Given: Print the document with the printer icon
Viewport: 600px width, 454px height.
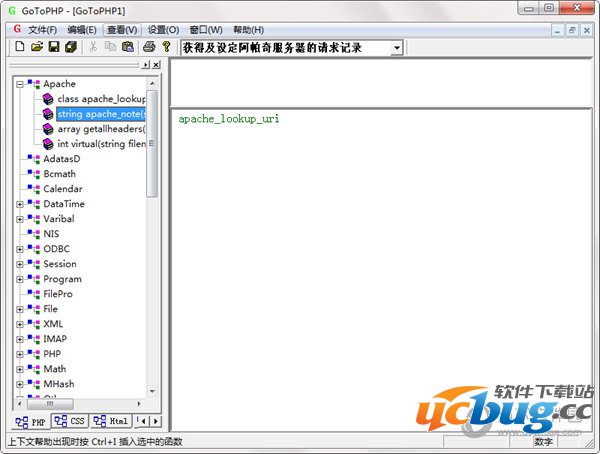Looking at the screenshot, I should click(149, 47).
